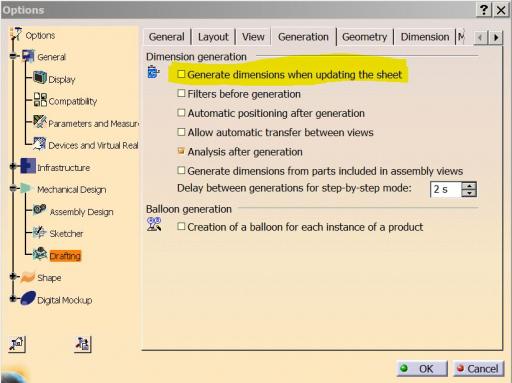Screen dimensions: 512x383
Task: Decrease the step-by-step delay value
Action: click(469, 193)
